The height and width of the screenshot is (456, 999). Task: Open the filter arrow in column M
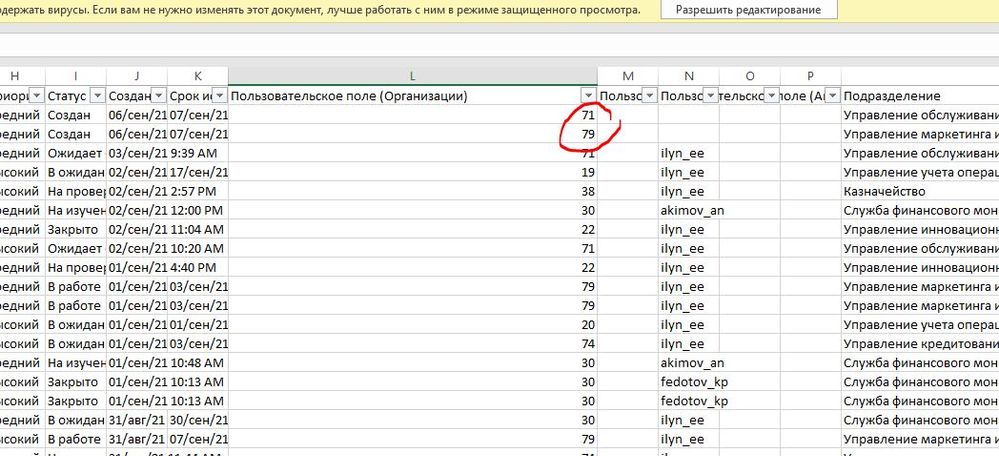tap(650, 96)
